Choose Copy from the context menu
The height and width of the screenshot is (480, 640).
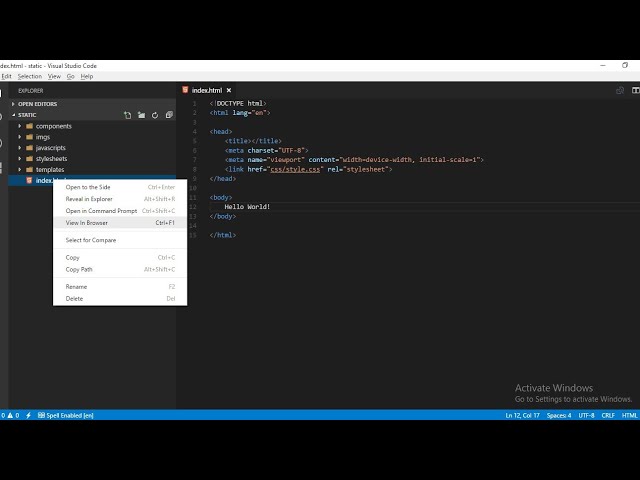coord(120,258)
